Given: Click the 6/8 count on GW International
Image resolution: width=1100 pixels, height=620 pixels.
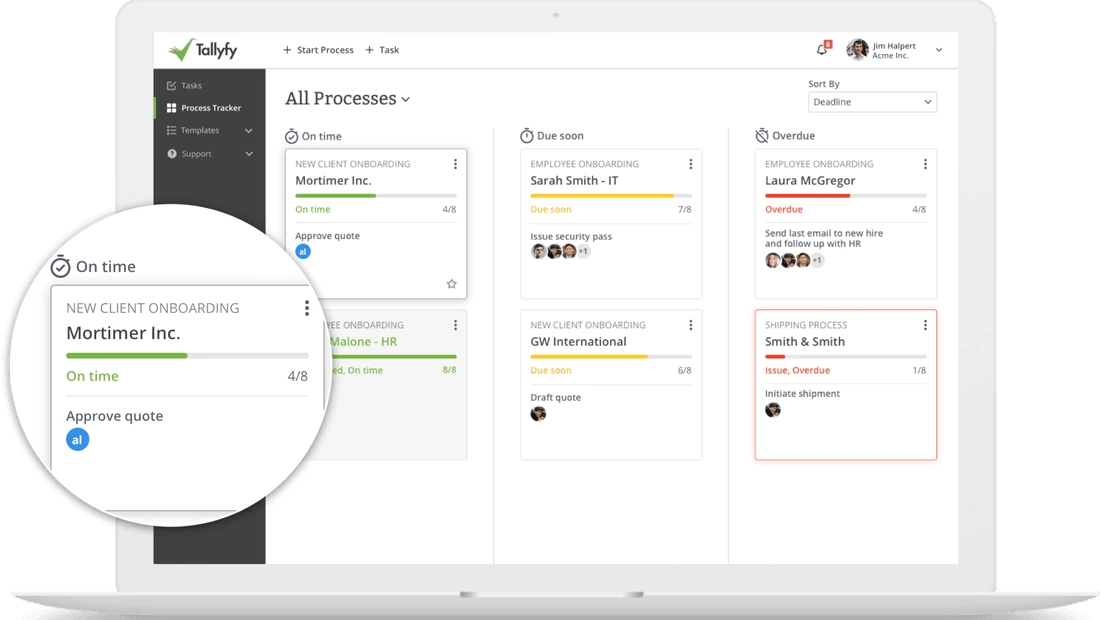Looking at the screenshot, I should pyautogui.click(x=684, y=370).
